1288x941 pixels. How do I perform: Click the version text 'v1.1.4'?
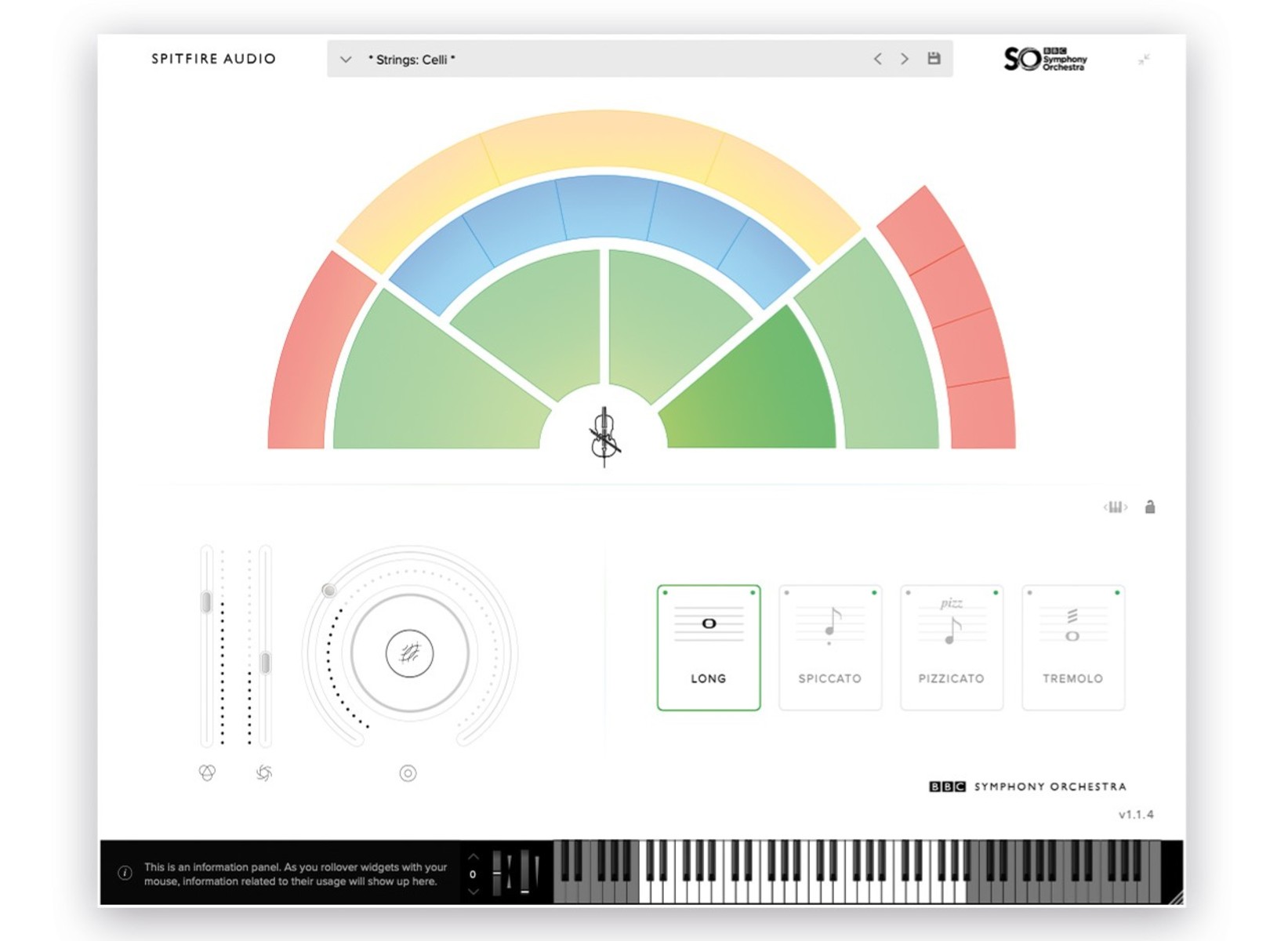pos(1136,815)
